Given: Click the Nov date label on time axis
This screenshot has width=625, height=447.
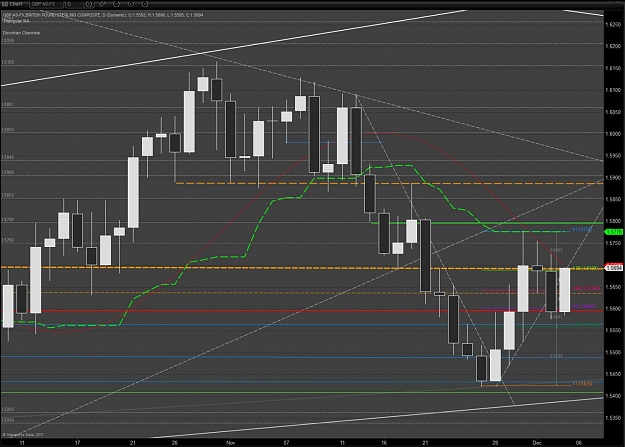Looking at the screenshot, I should [230, 443].
